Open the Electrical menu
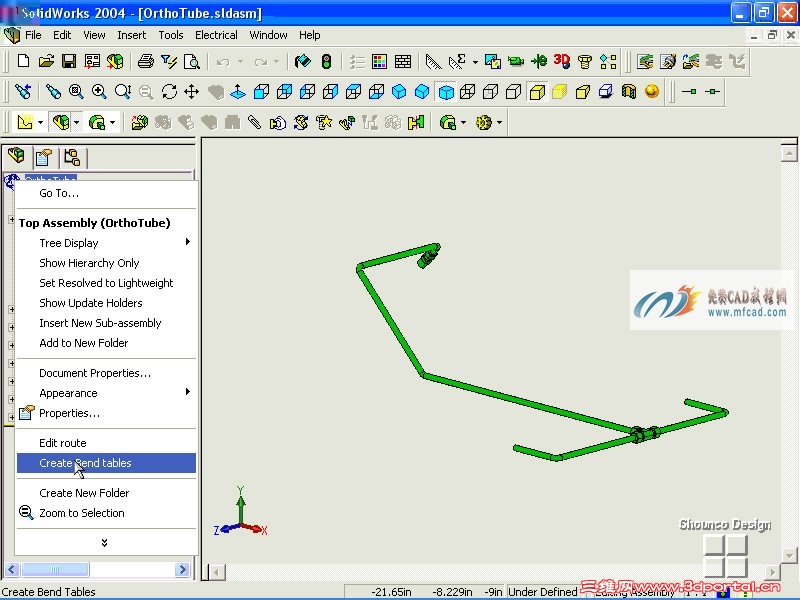The width and height of the screenshot is (800, 600). tap(216, 35)
